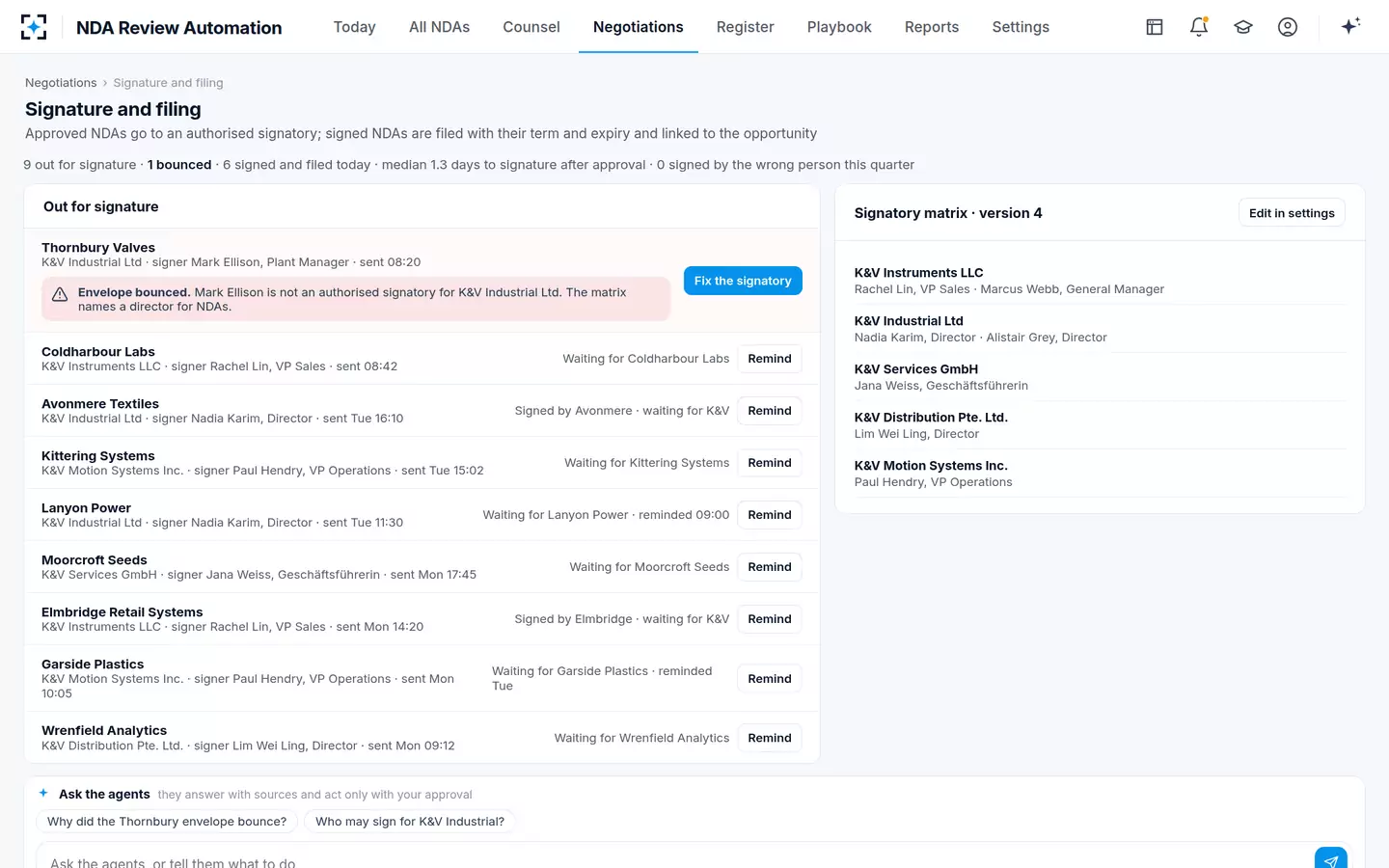The height and width of the screenshot is (868, 1389).
Task: Go to the Today tab
Action: coord(354,27)
